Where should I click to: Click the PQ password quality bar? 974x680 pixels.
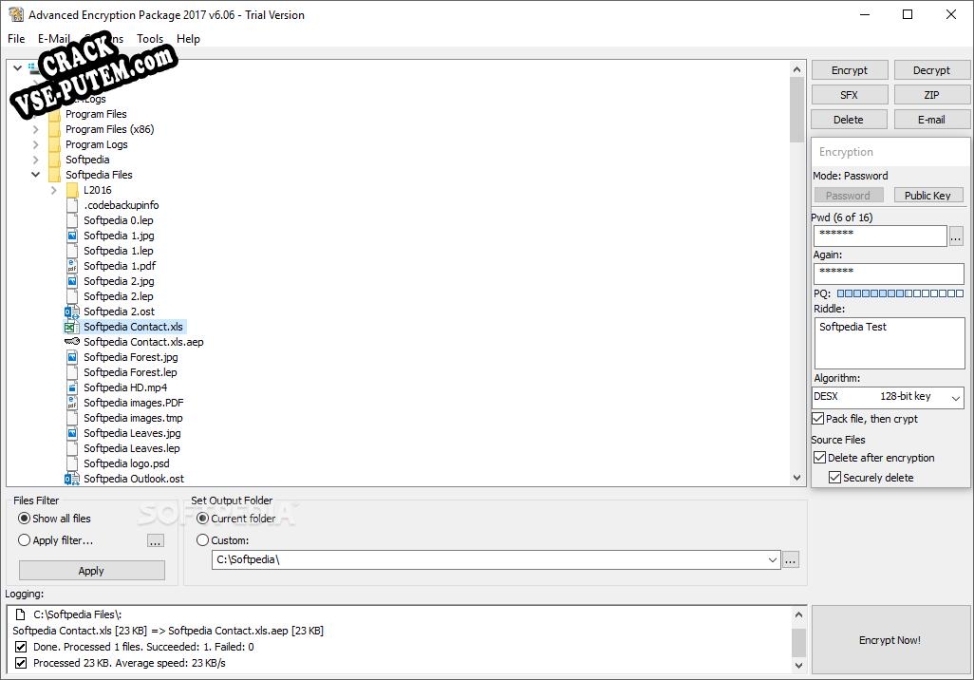(900, 294)
